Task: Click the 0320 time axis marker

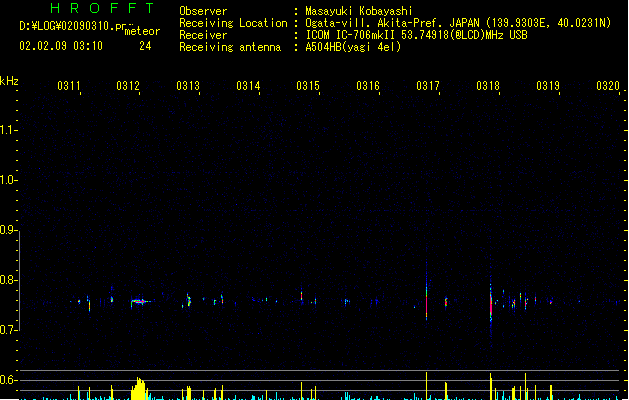Action: (x=608, y=86)
